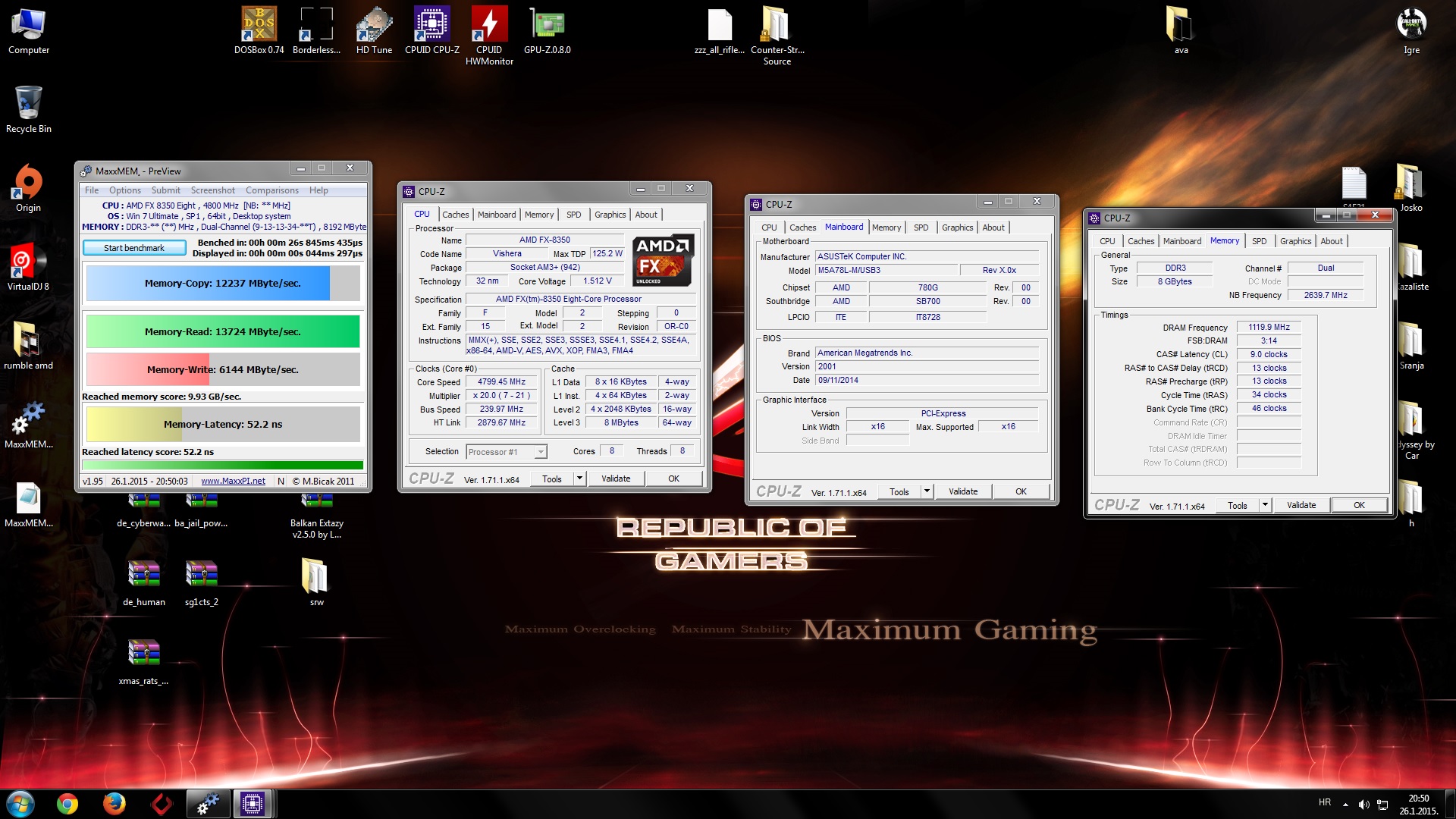
Task: Click Validate in the Memory CPU-Z window
Action: click(1301, 505)
